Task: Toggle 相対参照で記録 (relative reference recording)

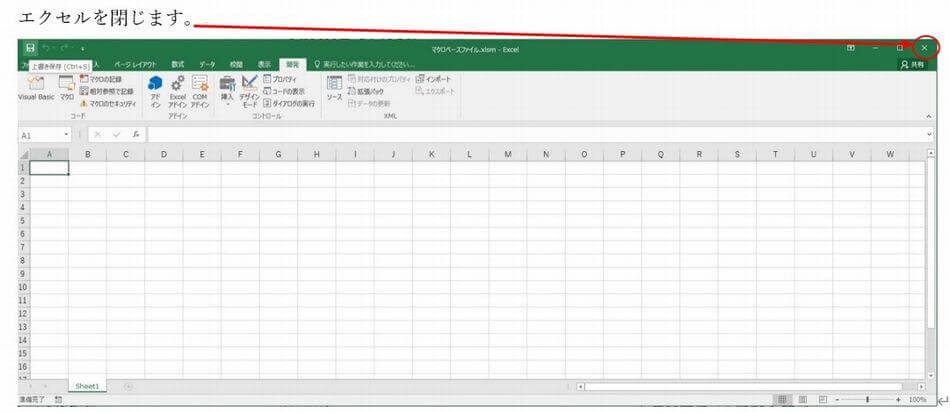Action: click(x=107, y=91)
